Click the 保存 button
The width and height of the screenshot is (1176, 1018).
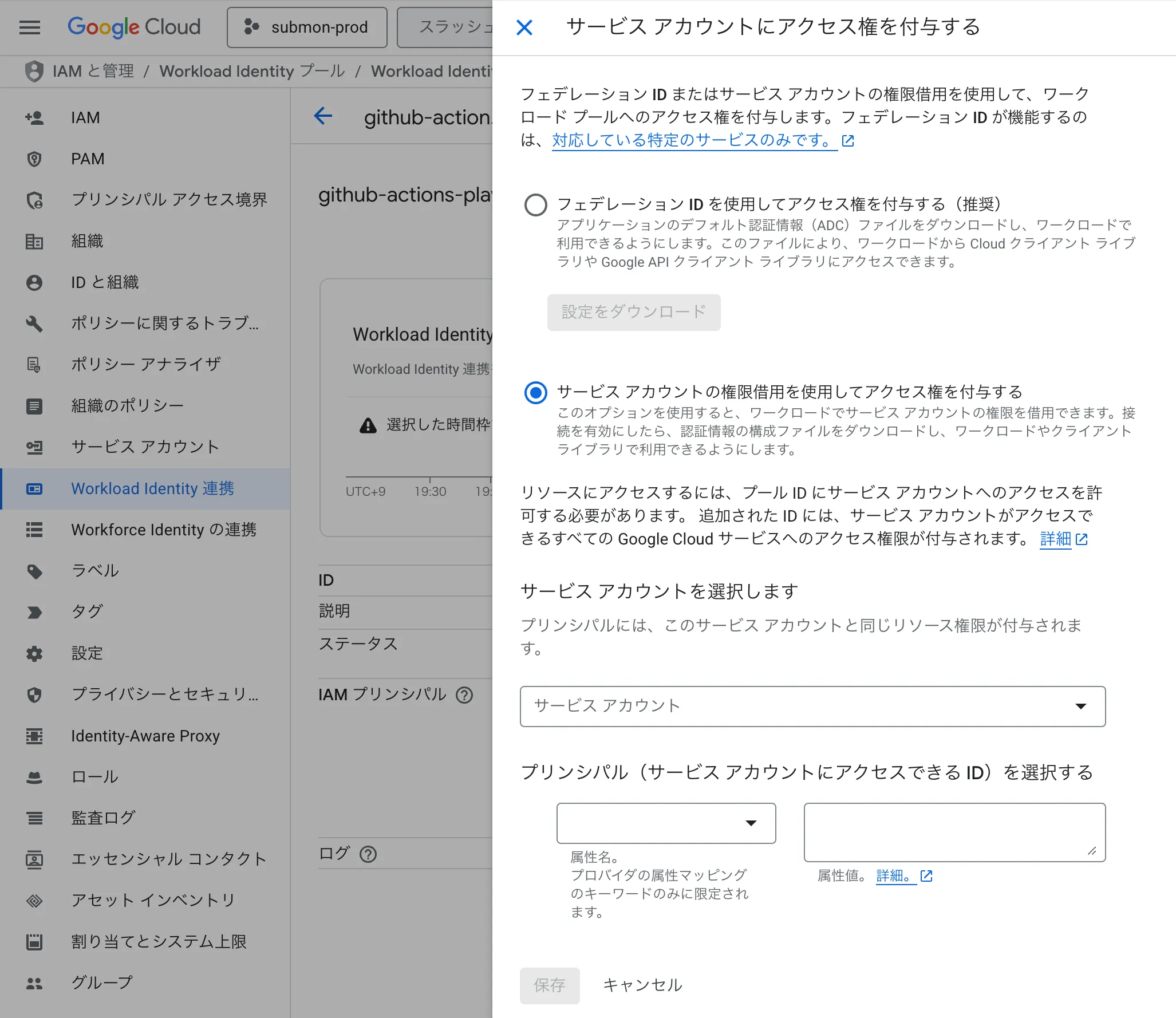tap(550, 985)
